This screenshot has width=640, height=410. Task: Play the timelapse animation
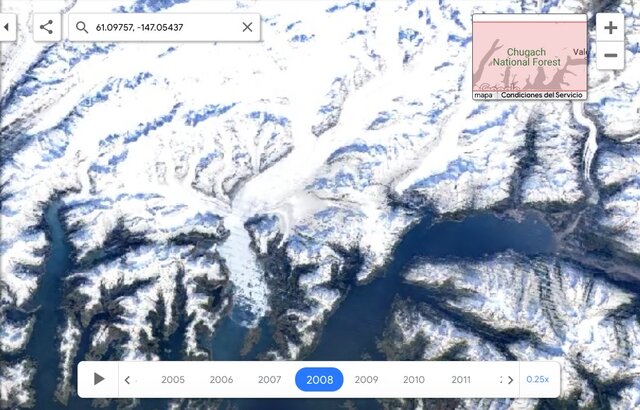(98, 379)
